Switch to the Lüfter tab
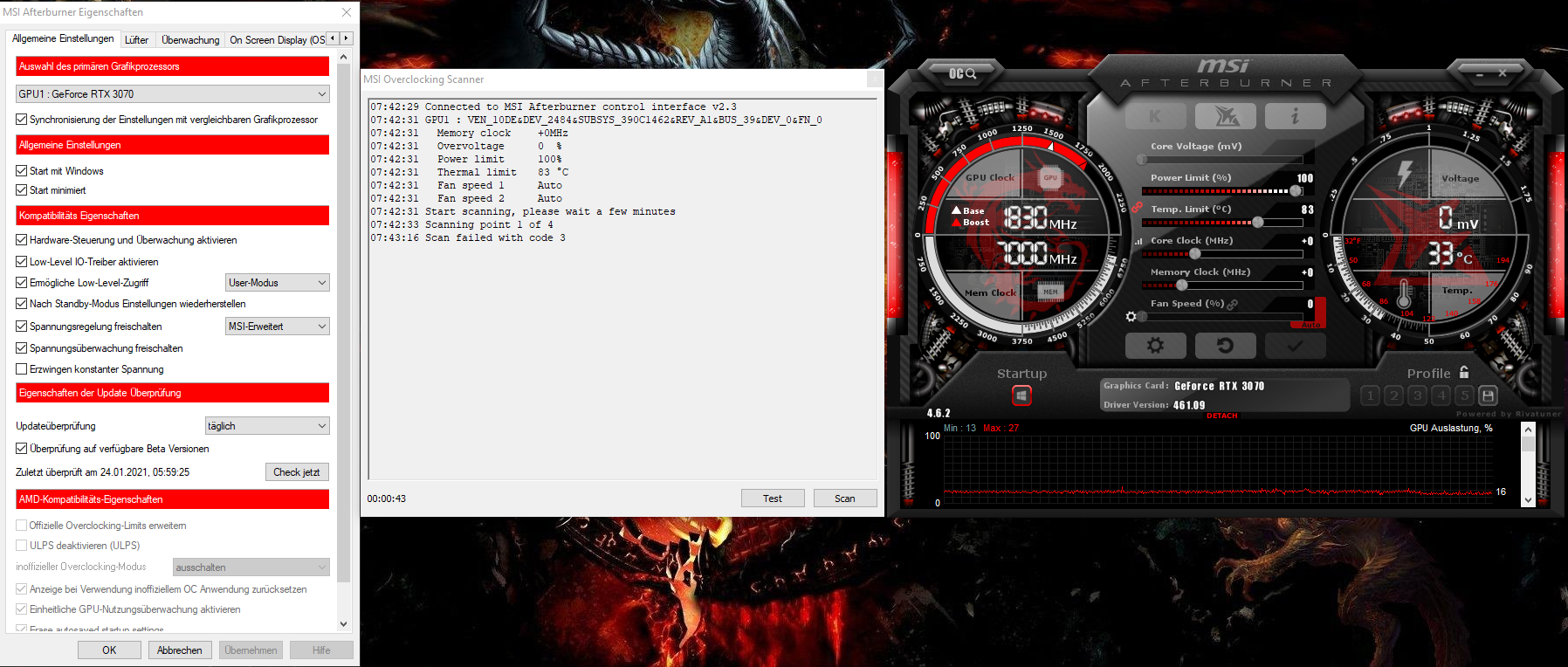The image size is (1568, 667). 136,40
